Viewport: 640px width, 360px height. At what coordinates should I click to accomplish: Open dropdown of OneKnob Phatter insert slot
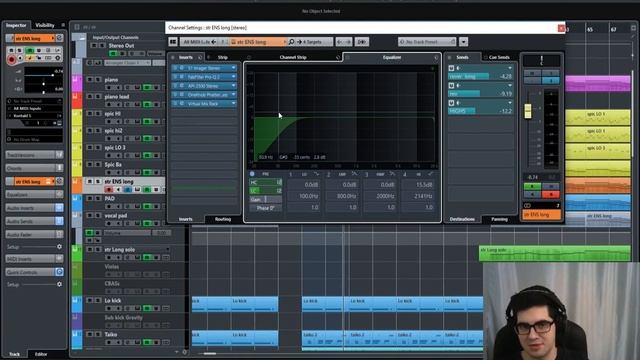233,94
